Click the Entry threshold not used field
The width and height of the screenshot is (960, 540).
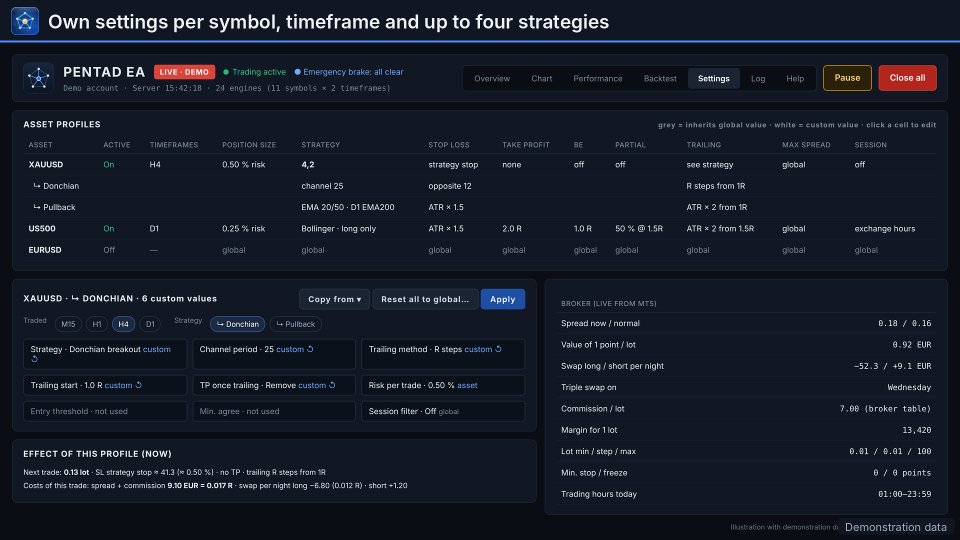pyautogui.click(x=105, y=411)
